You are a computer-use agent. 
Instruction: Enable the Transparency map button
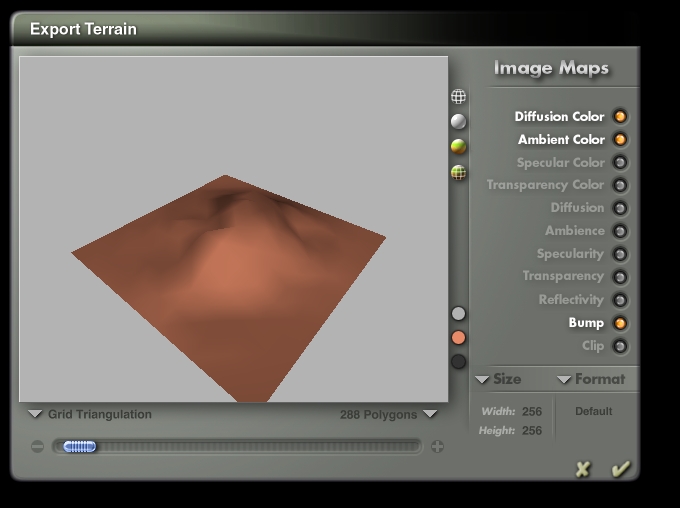point(620,277)
